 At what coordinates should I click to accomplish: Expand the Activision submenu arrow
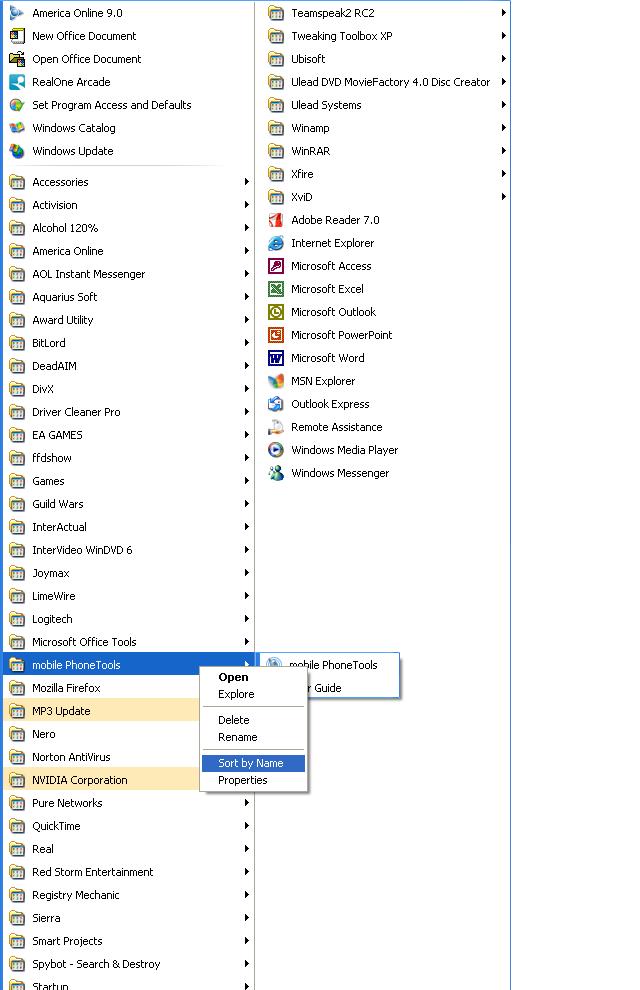247,205
